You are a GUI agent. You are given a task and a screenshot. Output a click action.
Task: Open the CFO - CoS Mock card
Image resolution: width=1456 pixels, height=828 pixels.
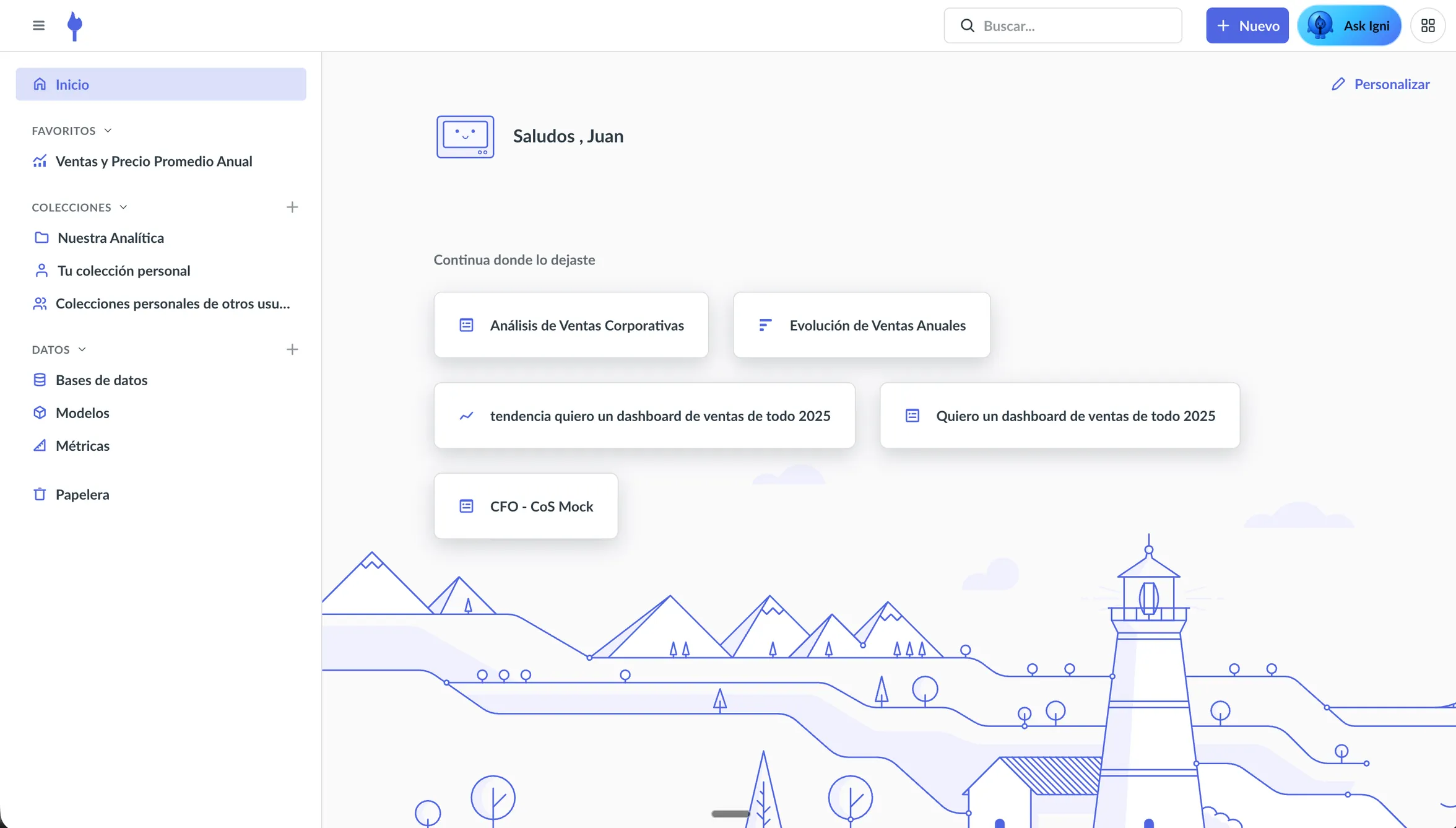coord(526,506)
